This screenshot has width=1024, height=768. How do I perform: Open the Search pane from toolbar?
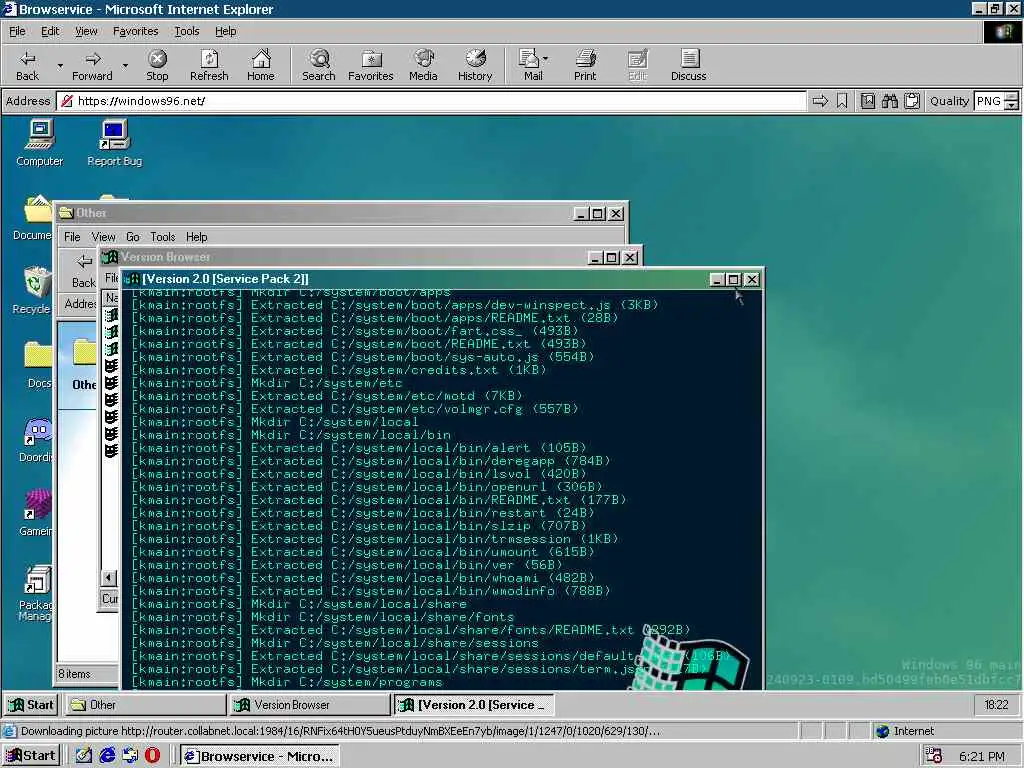pos(319,65)
